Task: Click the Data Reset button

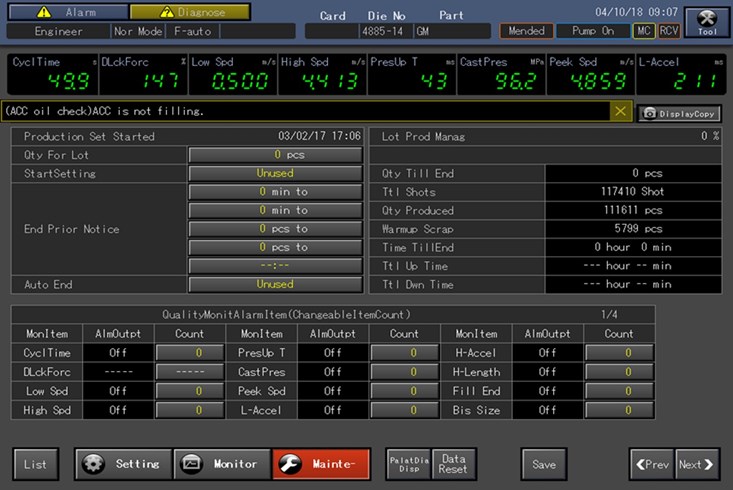Action: pyautogui.click(x=453, y=464)
